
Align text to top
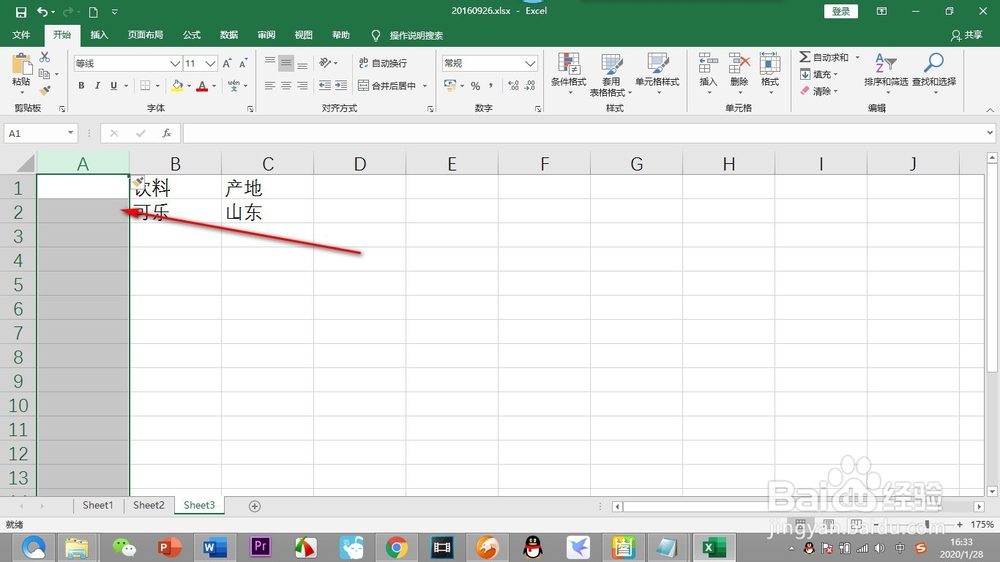(270, 63)
